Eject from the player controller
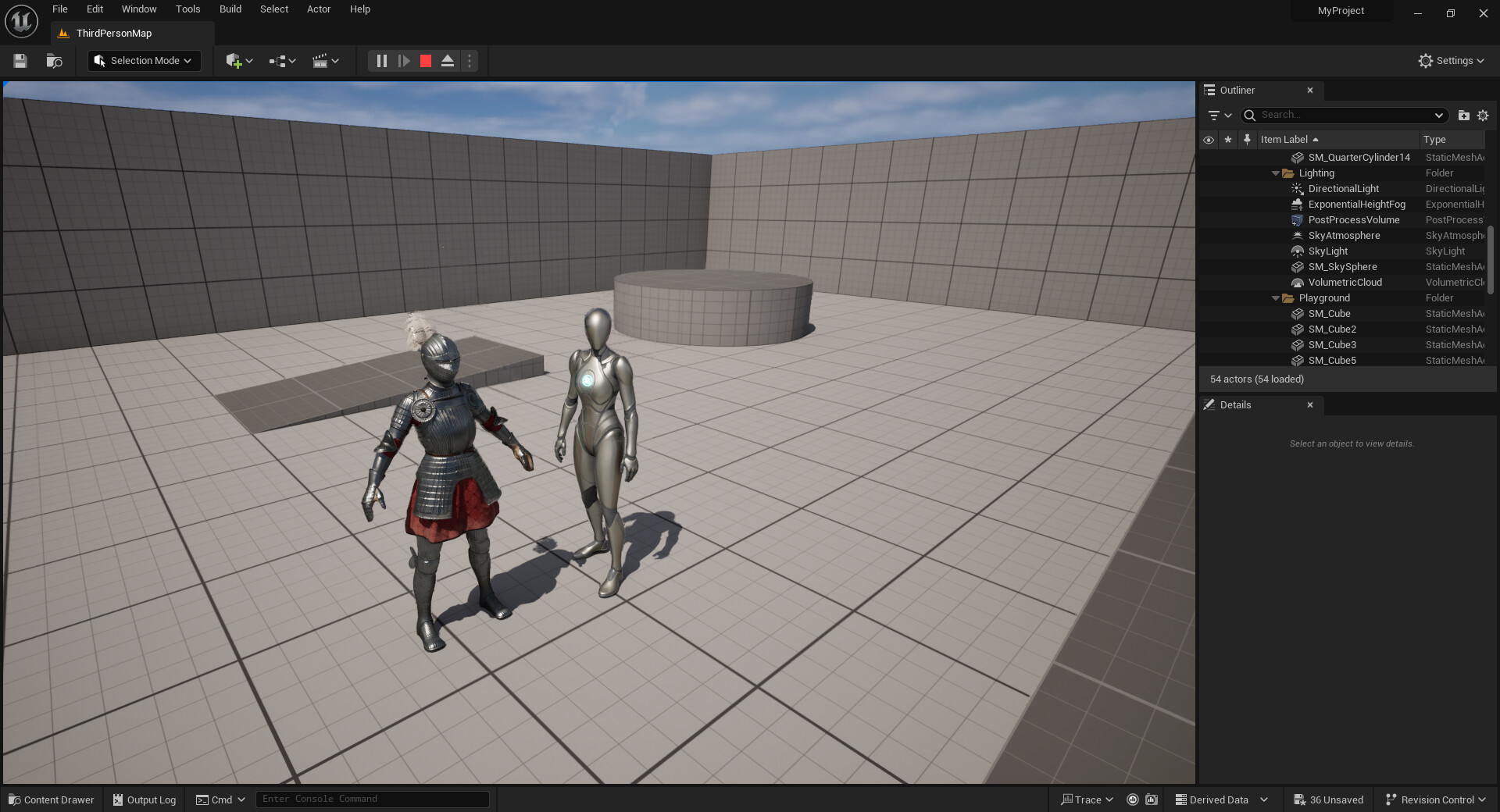 pyautogui.click(x=448, y=61)
